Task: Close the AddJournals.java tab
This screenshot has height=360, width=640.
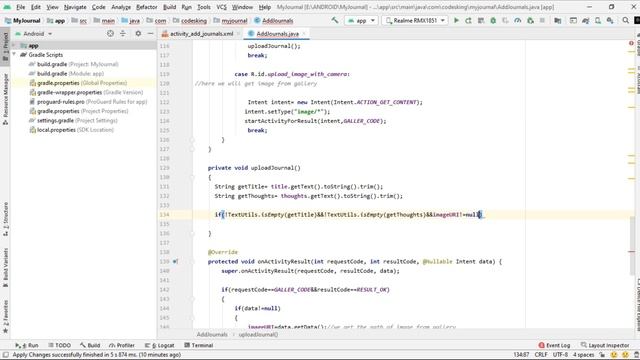Action: (x=304, y=34)
